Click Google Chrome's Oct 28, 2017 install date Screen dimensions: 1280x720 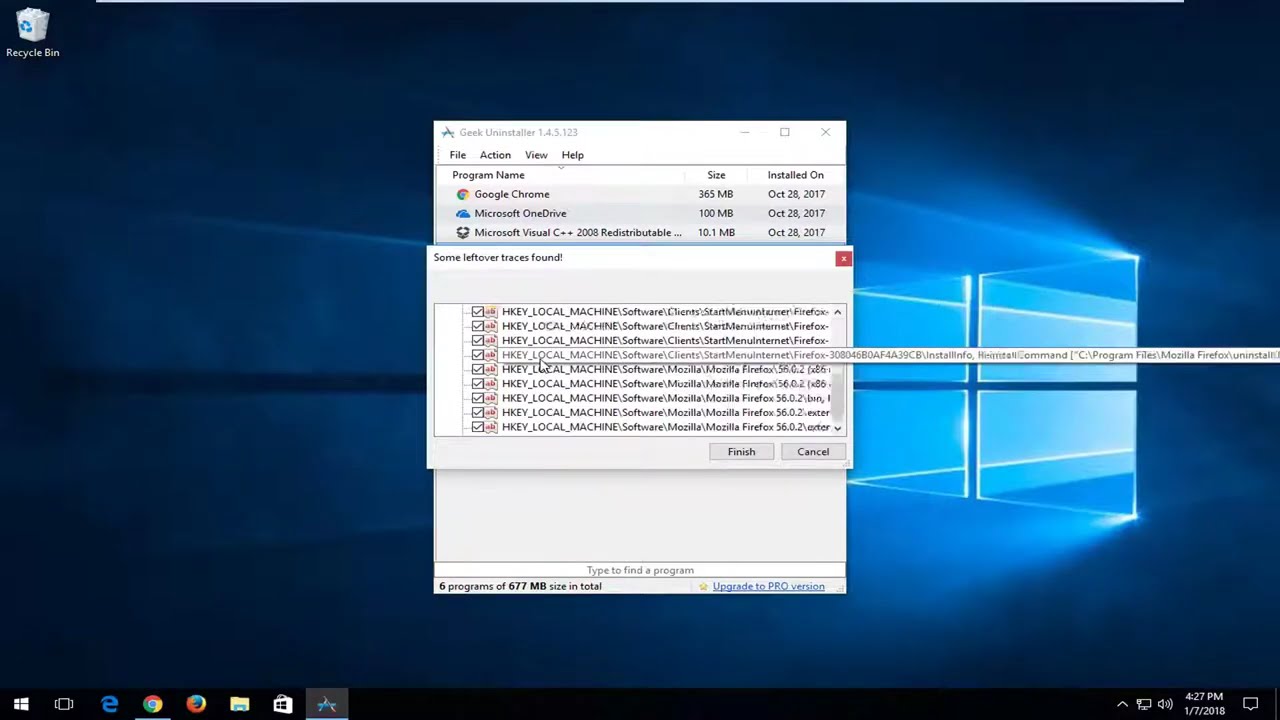[x=796, y=194]
